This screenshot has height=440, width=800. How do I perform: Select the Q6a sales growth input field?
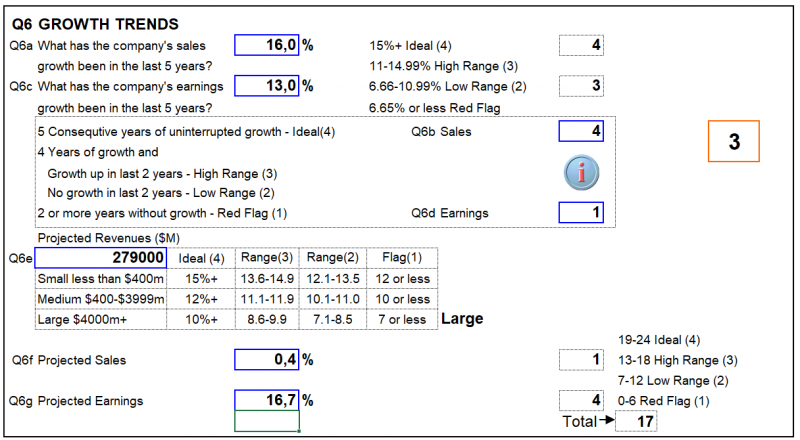click(267, 45)
